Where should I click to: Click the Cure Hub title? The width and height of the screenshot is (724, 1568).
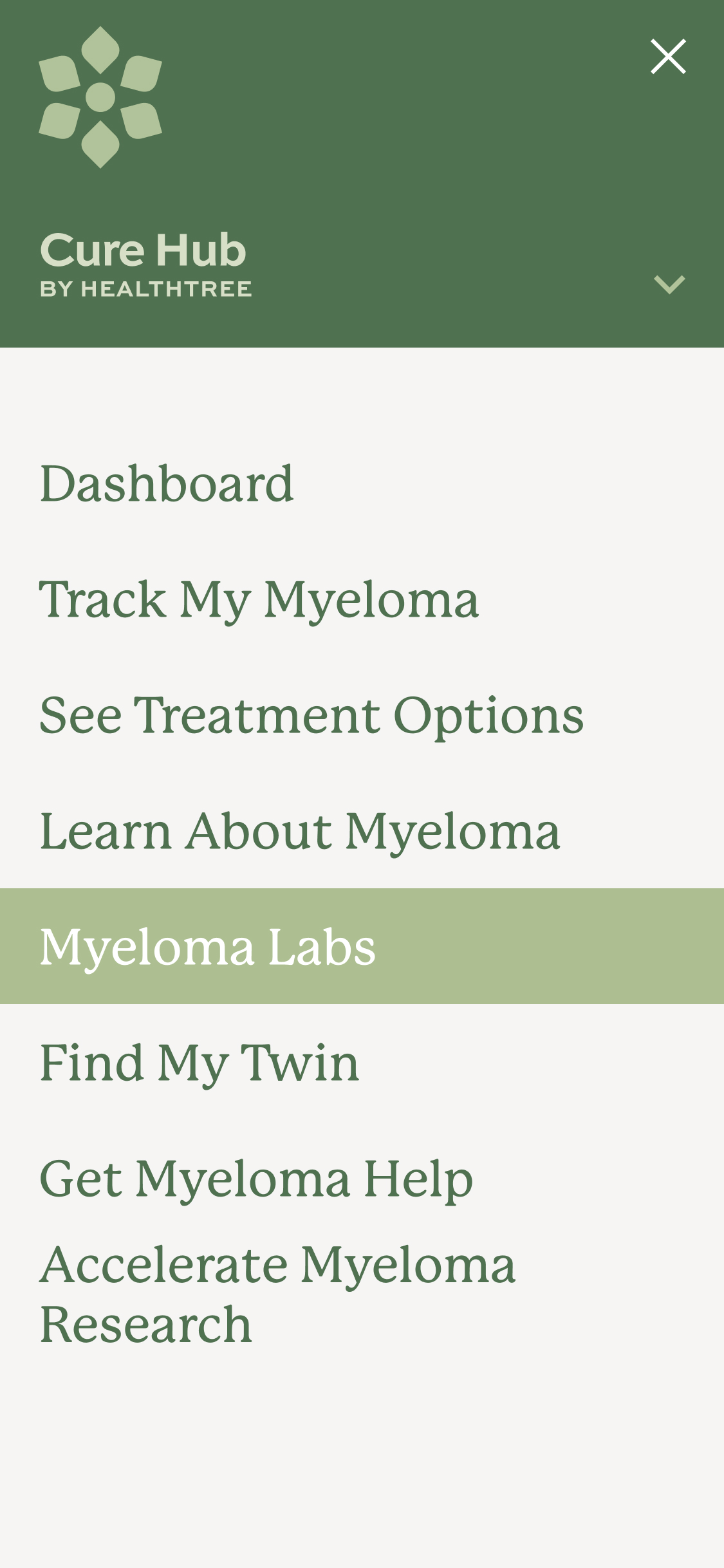click(143, 250)
